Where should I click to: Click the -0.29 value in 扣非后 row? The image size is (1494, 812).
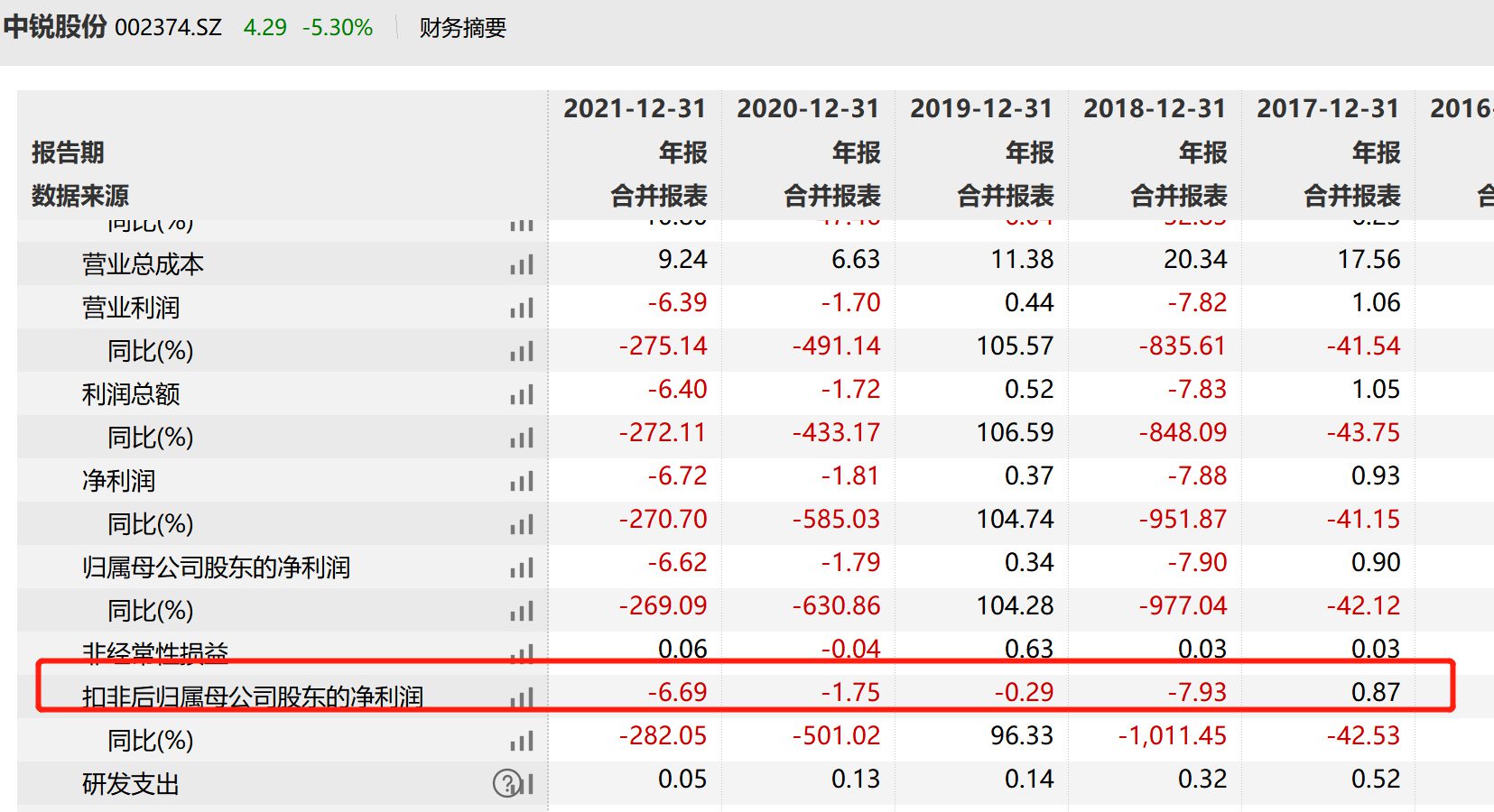[x=1024, y=693]
